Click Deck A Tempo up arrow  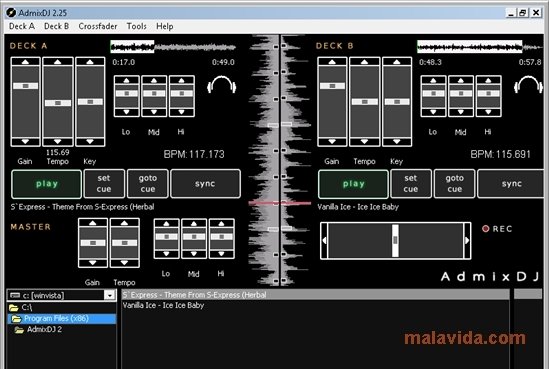coord(58,62)
